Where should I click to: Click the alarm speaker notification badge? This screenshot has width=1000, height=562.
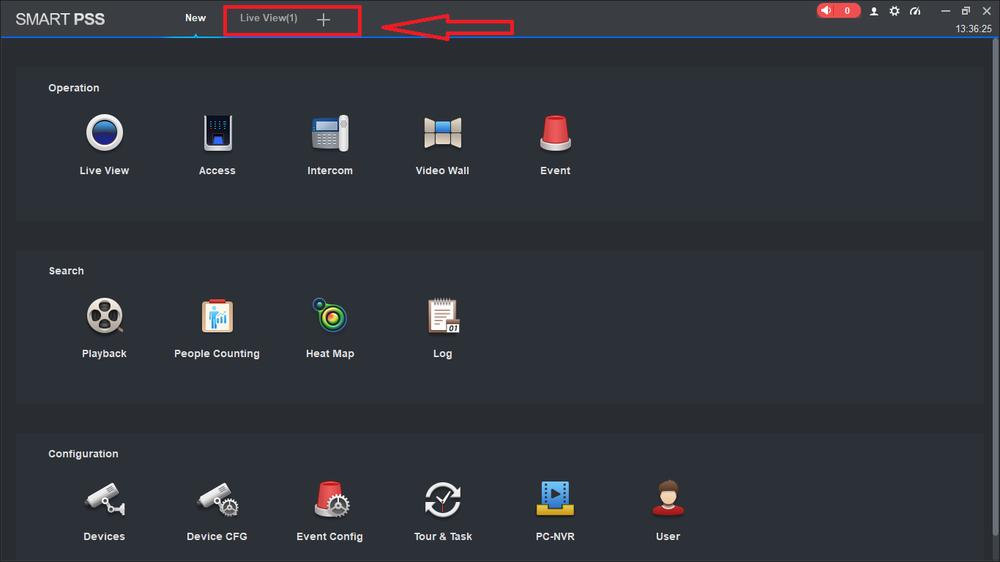coord(838,11)
